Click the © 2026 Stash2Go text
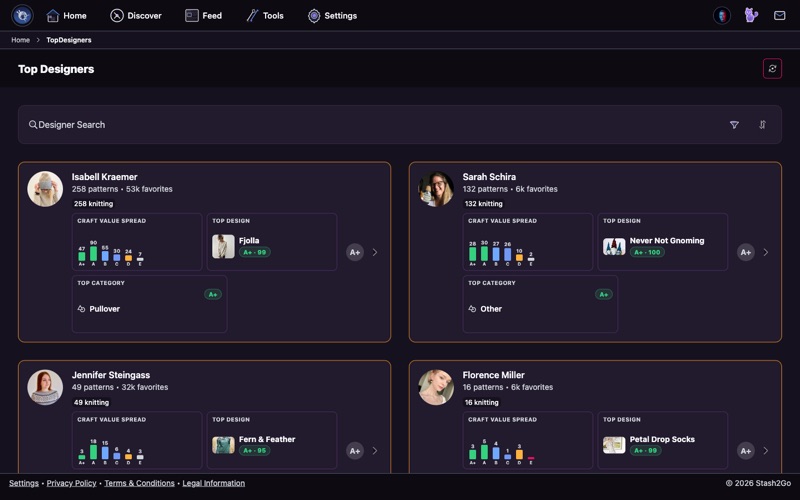Viewport: 800px width, 500px height. tap(758, 483)
